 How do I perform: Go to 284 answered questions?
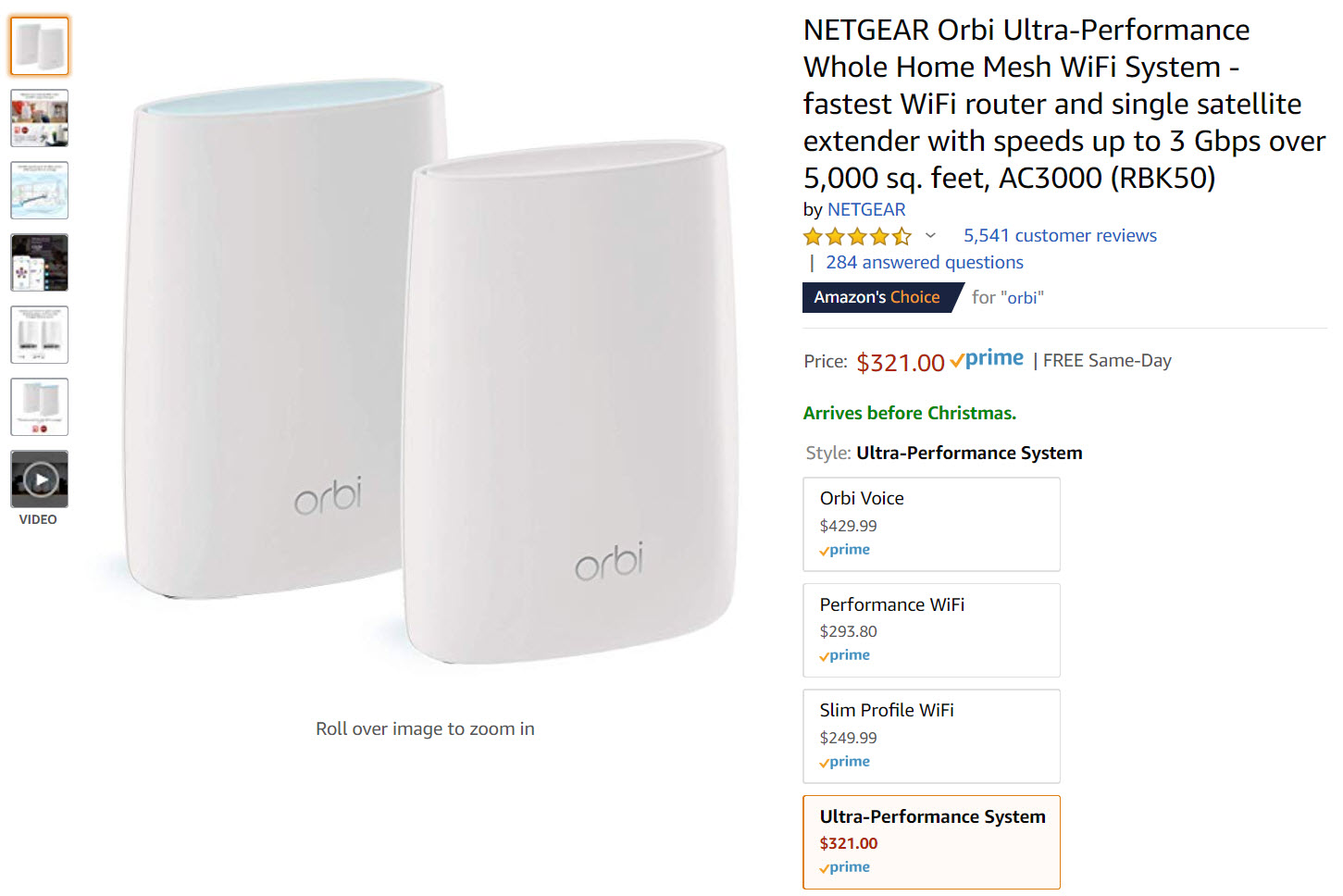[924, 263]
